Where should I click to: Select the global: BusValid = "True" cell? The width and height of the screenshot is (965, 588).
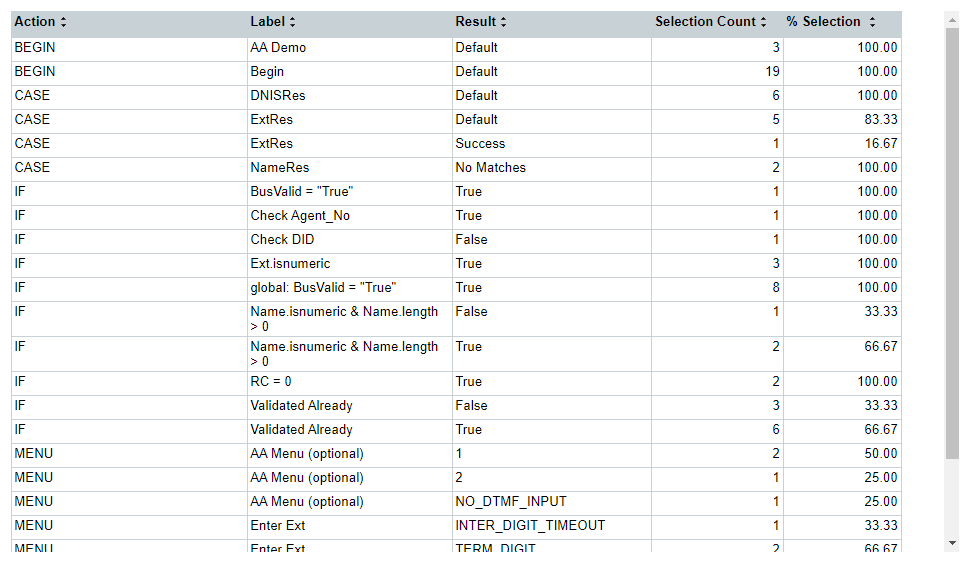pos(350,288)
